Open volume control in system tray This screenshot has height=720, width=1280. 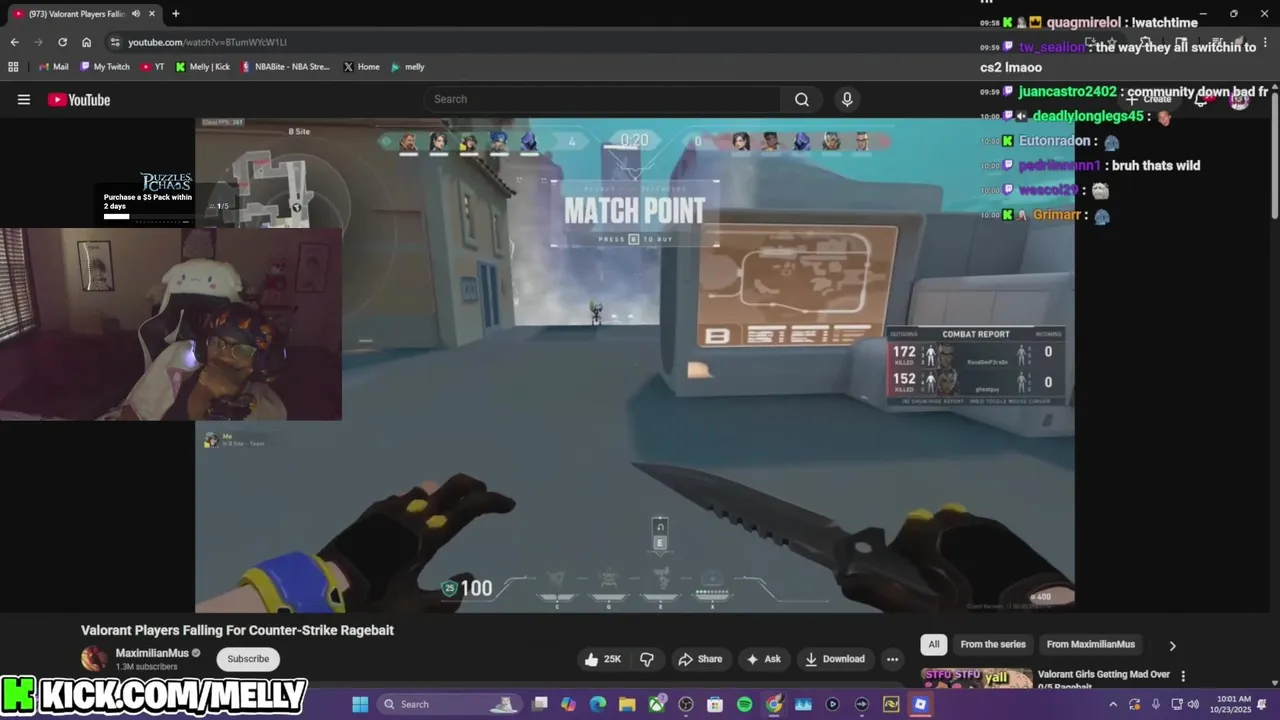(x=1193, y=704)
